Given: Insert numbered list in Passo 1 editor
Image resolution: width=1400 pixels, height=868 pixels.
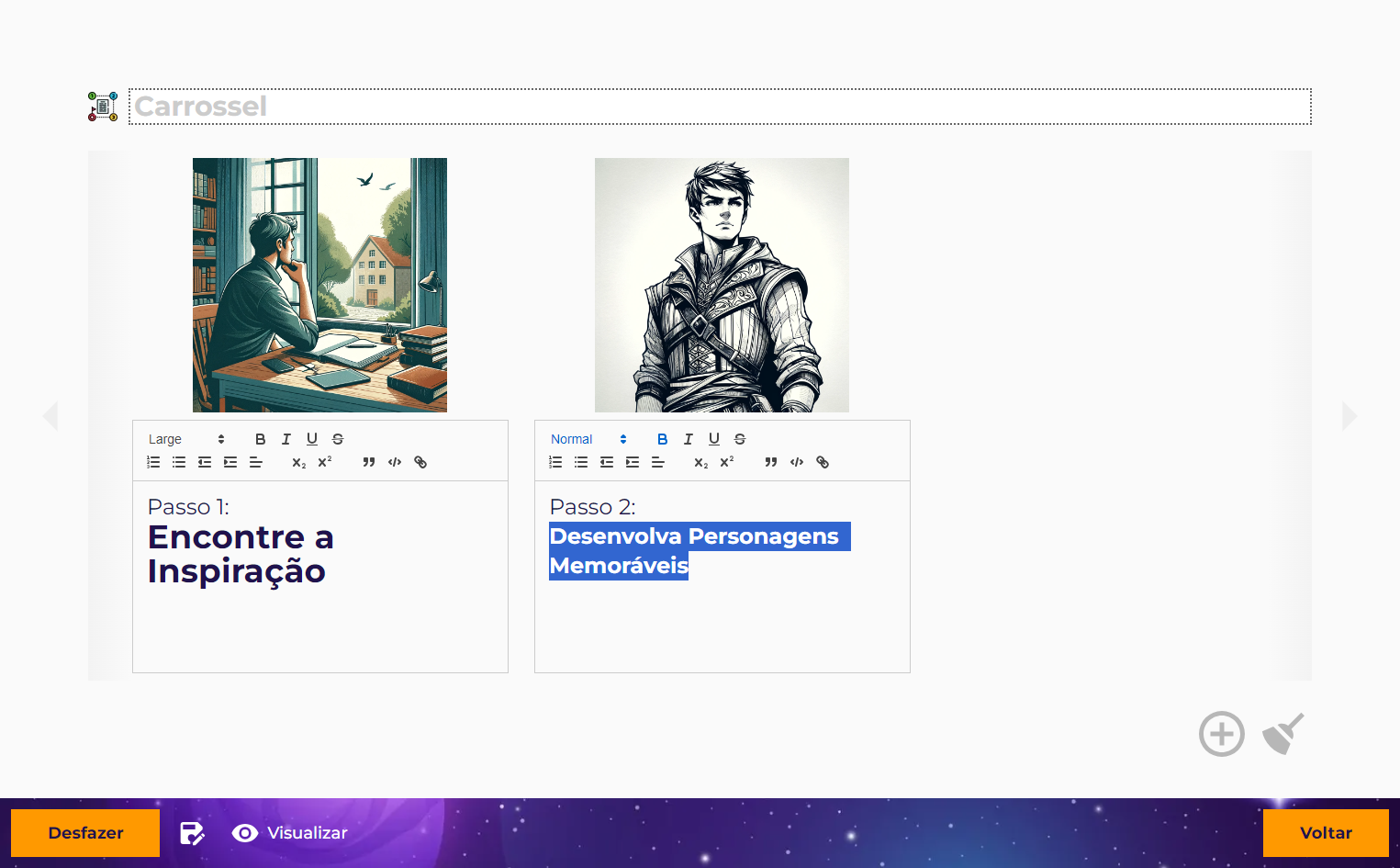Looking at the screenshot, I should pos(153,462).
